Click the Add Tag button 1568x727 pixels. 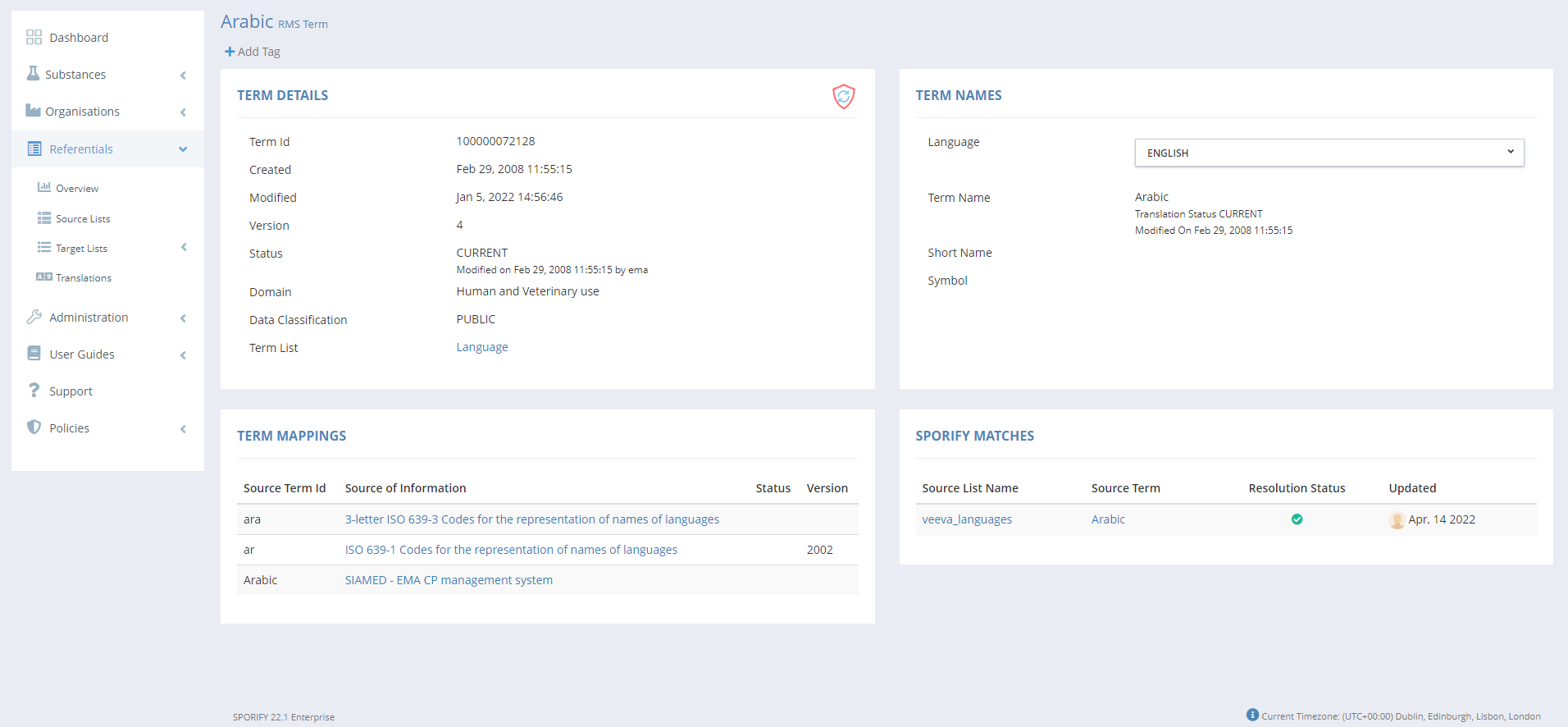point(253,52)
